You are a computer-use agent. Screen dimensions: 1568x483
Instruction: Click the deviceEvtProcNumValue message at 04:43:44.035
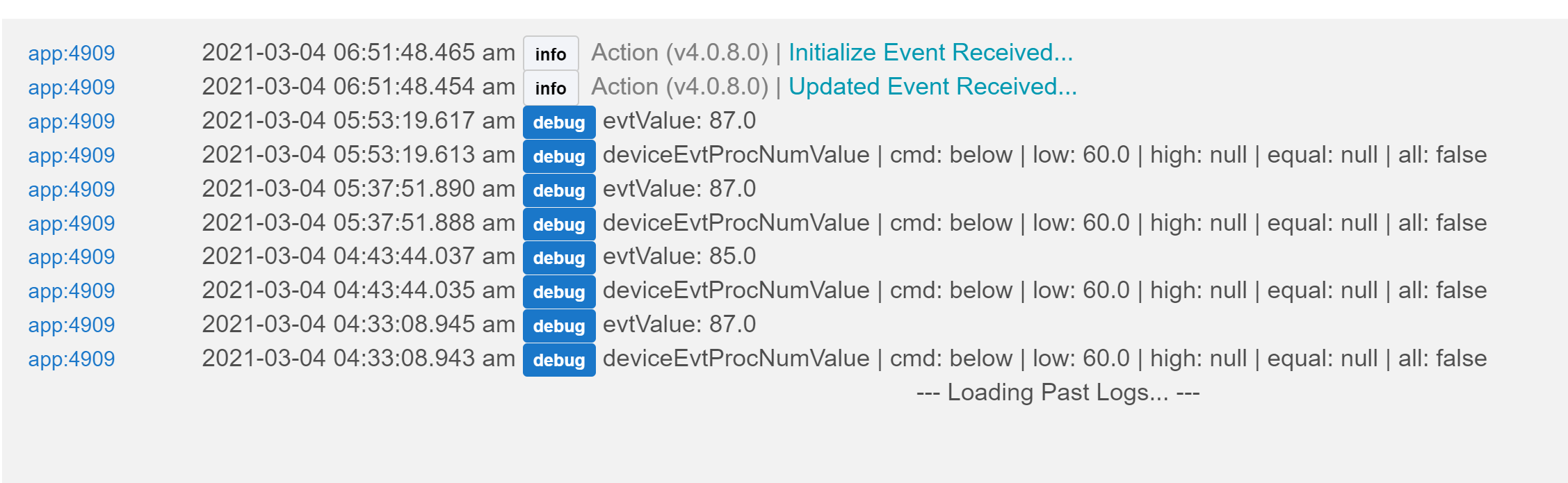click(x=1044, y=290)
